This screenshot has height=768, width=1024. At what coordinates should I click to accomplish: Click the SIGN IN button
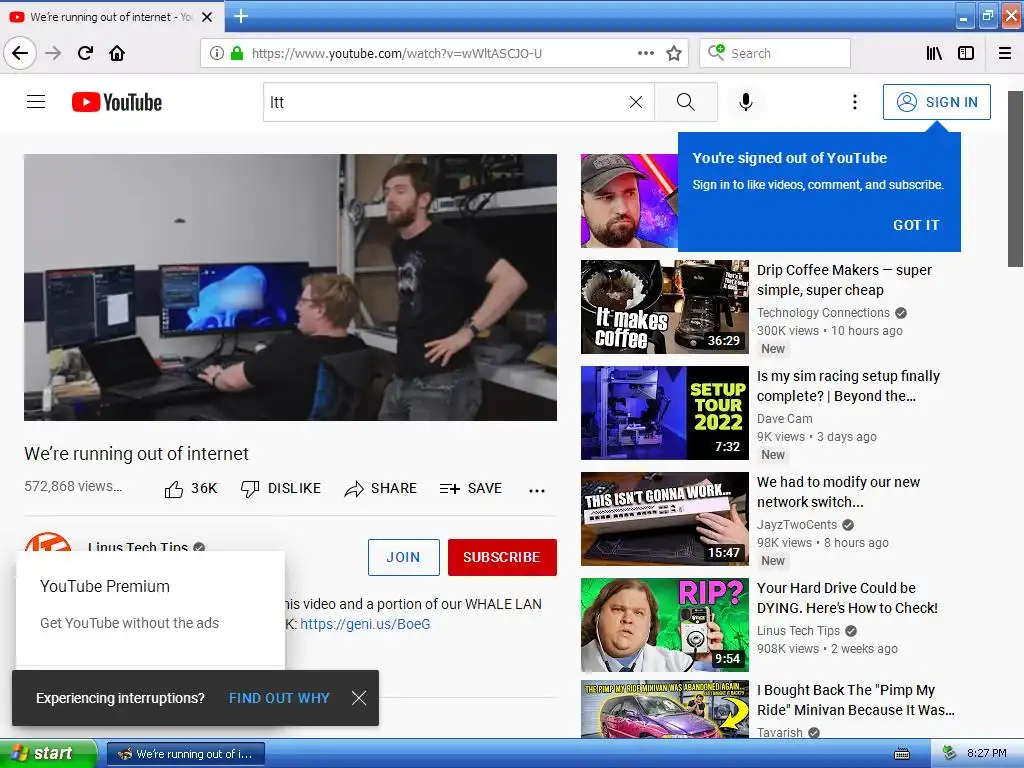pyautogui.click(x=936, y=102)
